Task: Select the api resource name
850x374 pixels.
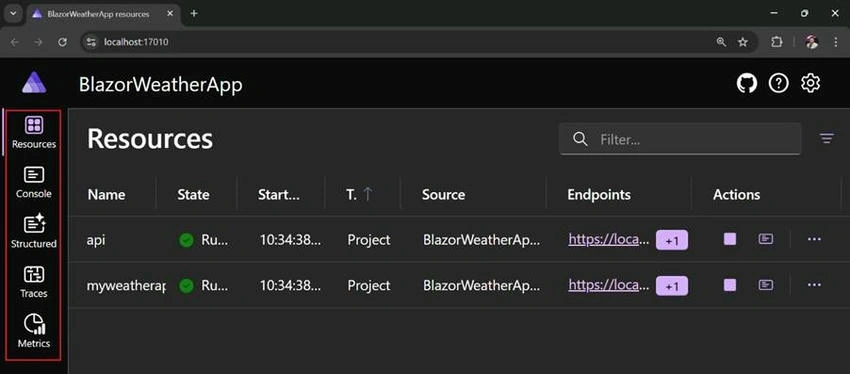Action: pyautogui.click(x=96, y=240)
